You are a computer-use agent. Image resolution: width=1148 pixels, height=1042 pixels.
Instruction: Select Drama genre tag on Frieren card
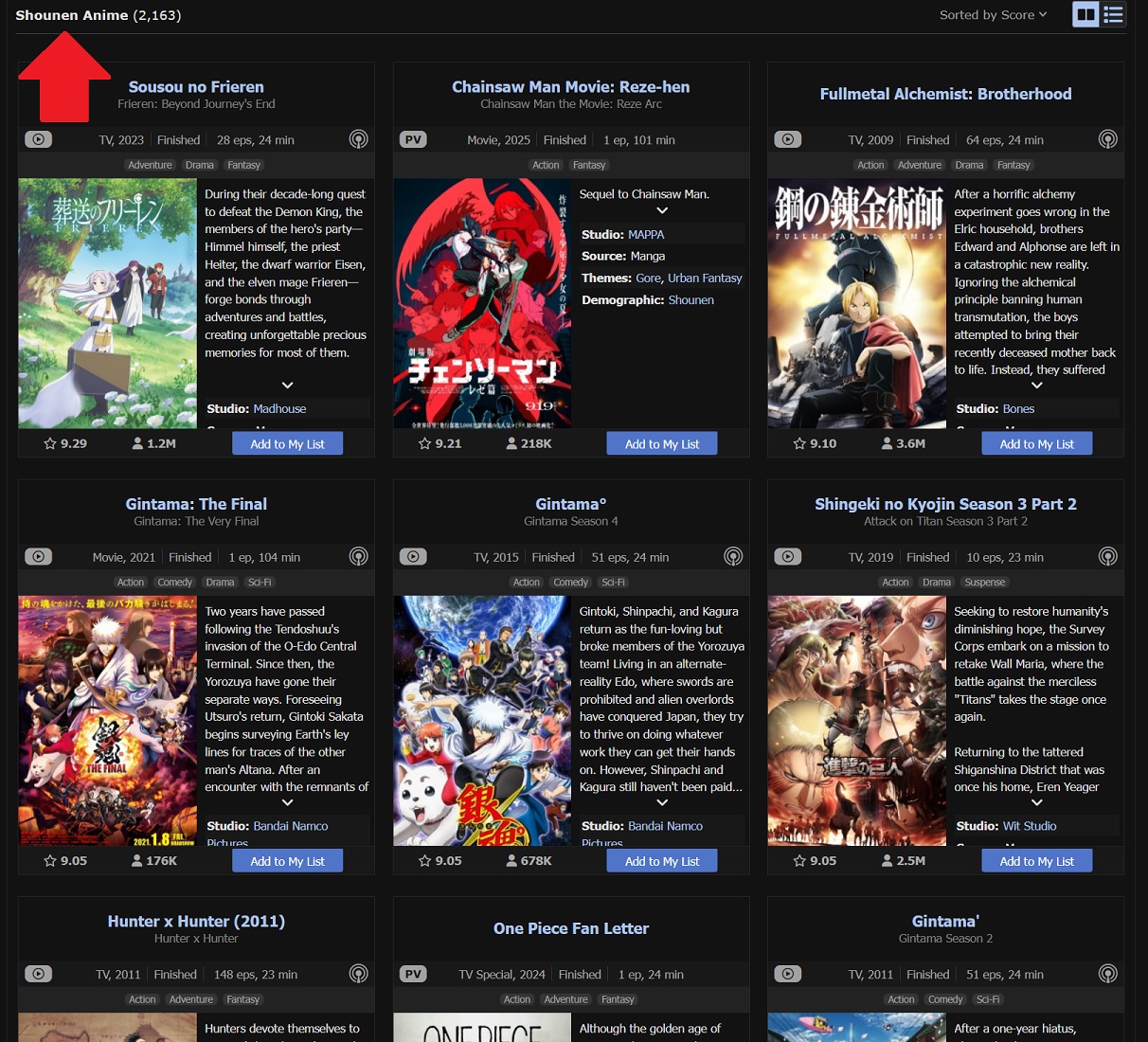click(x=200, y=165)
